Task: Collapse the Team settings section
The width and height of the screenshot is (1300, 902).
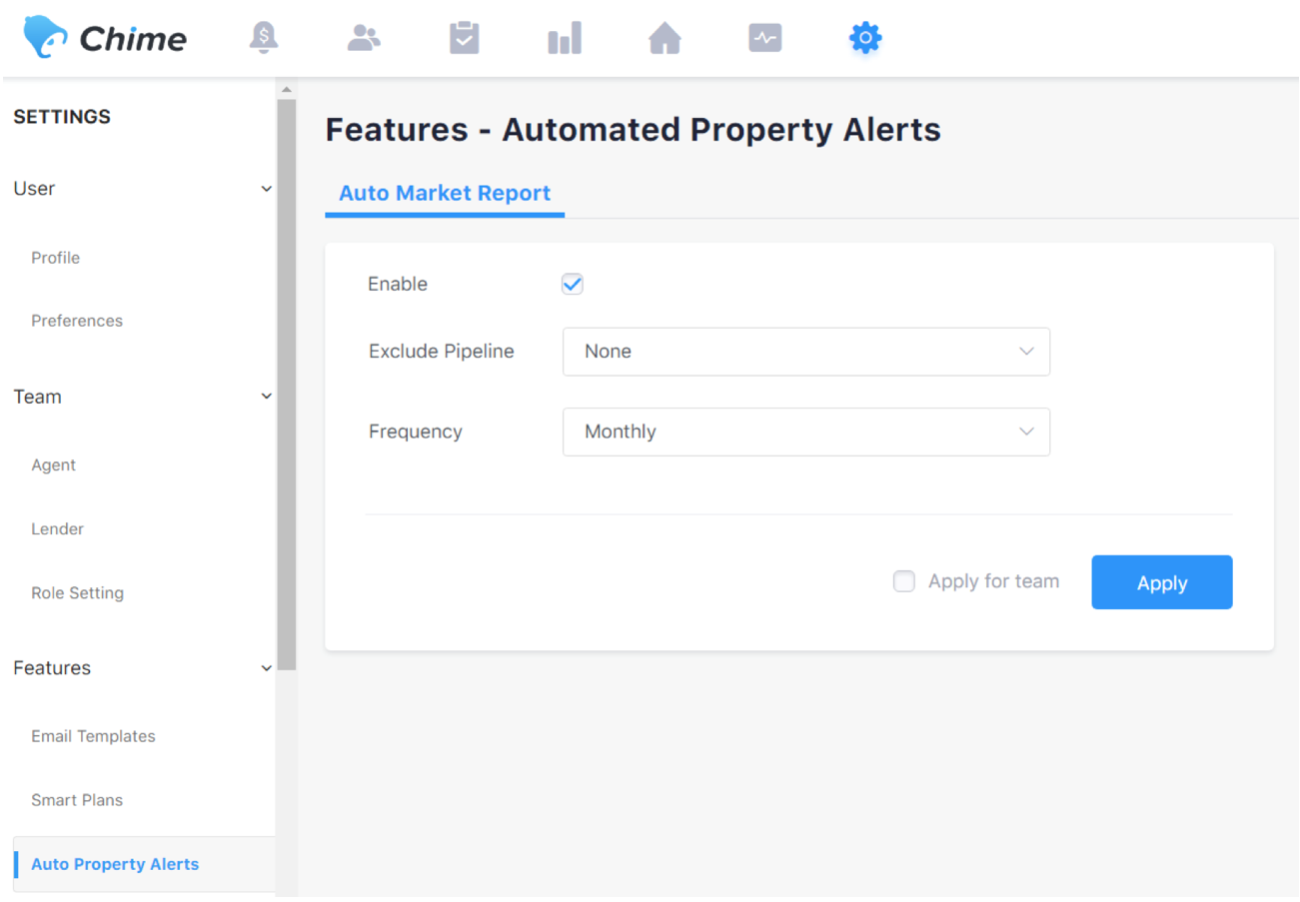Action: tap(266, 397)
